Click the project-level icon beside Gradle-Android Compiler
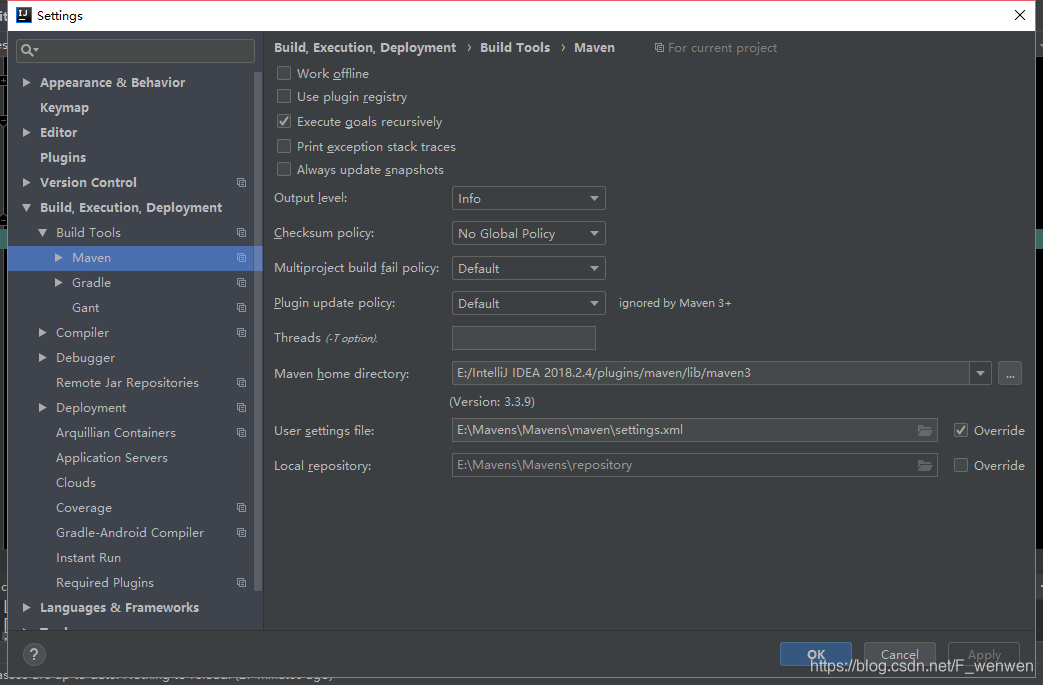The width and height of the screenshot is (1043, 685). click(x=241, y=533)
